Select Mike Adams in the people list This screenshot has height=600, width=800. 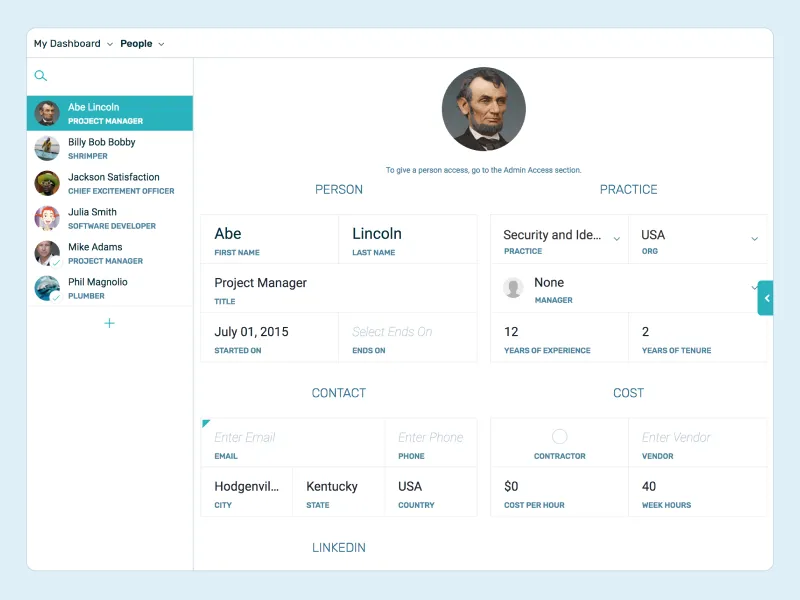pos(110,253)
